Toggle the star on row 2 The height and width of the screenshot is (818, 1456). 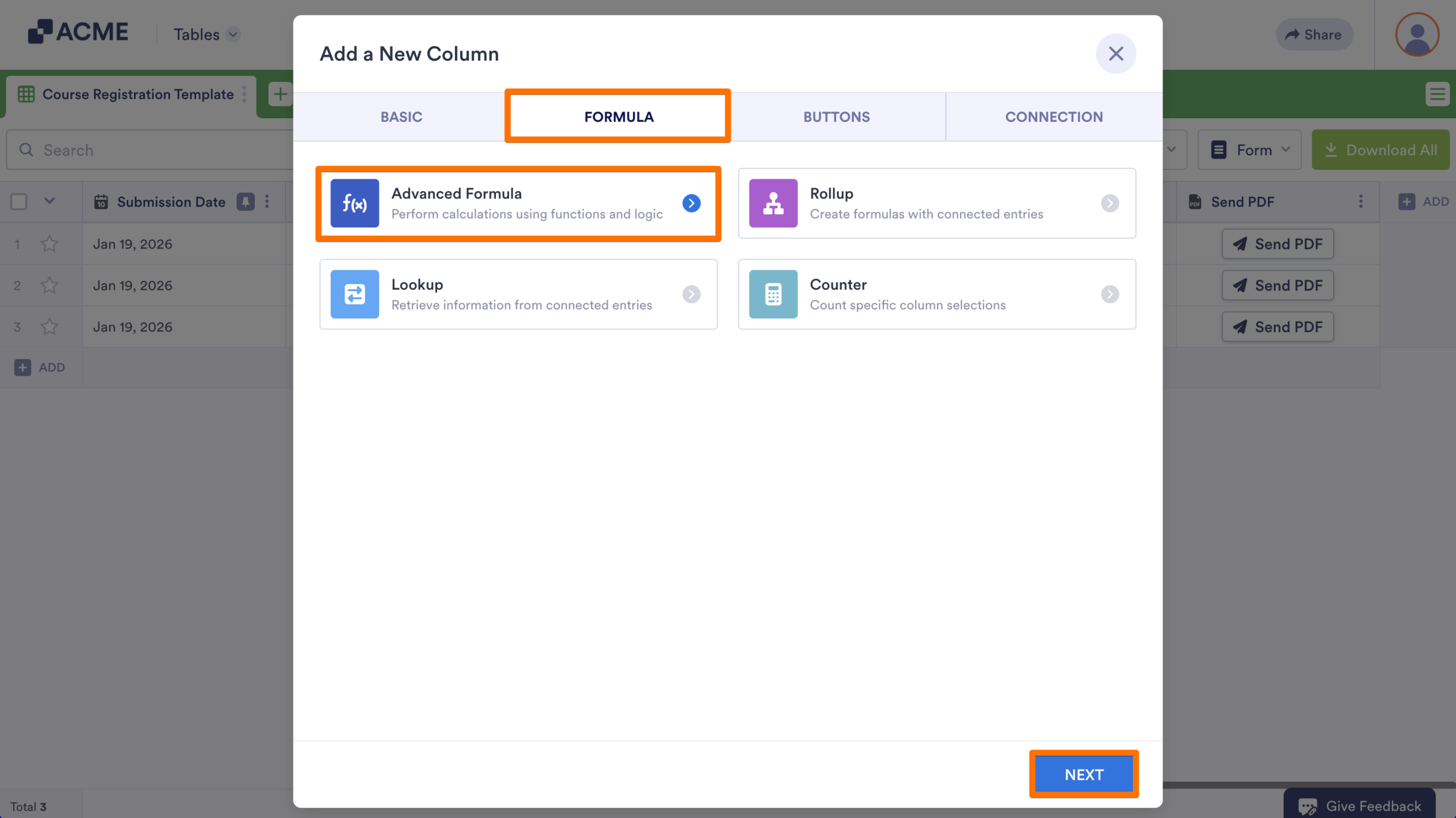click(49, 286)
